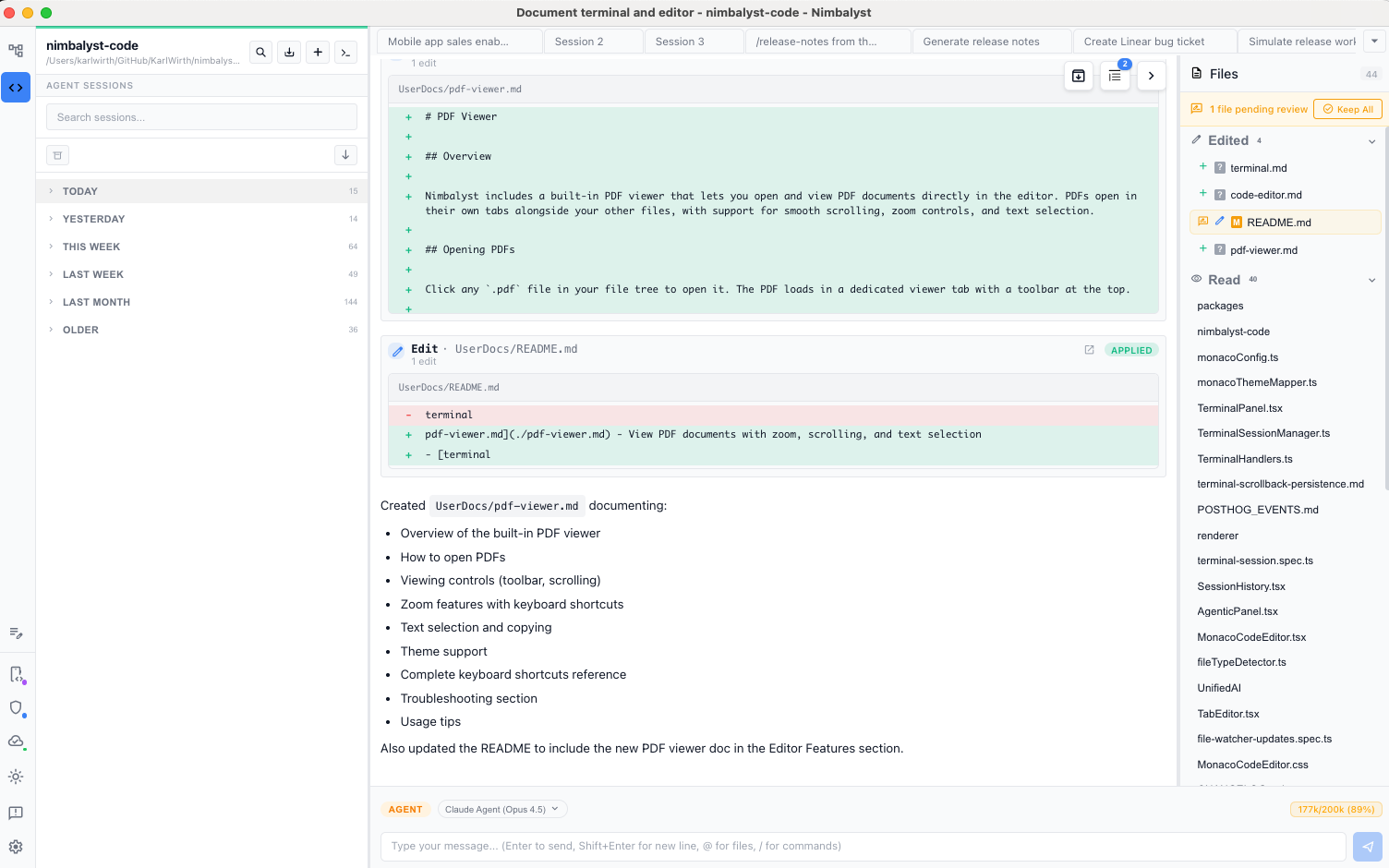This screenshot has height=868, width=1389.
Task: Expand the LAST MONTH sessions group
Action: point(201,302)
